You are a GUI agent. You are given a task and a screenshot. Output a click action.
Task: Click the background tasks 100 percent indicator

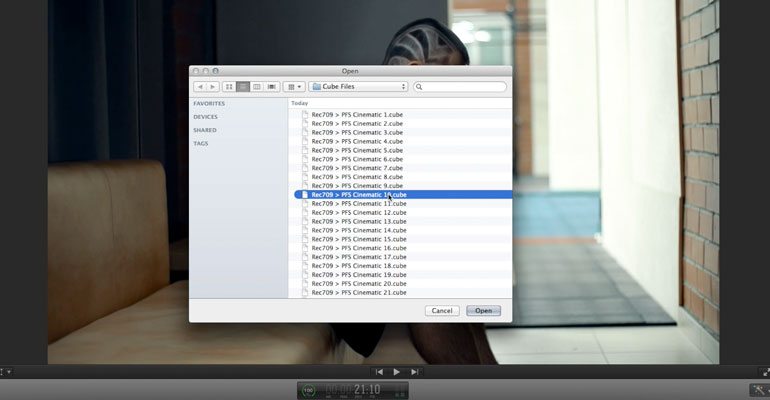point(308,391)
